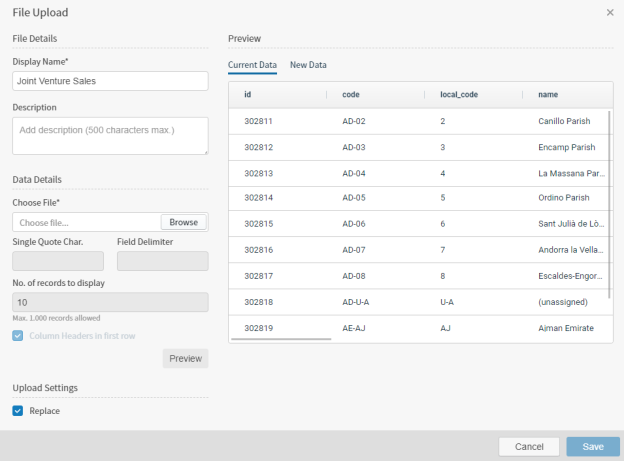624x461 pixels.
Task: Select the Canillo Parish row
Action: pyautogui.click(x=420, y=121)
